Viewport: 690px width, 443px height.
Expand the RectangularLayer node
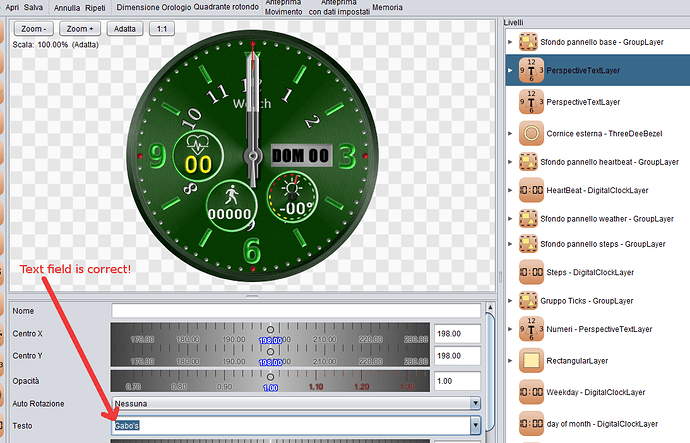coord(510,361)
